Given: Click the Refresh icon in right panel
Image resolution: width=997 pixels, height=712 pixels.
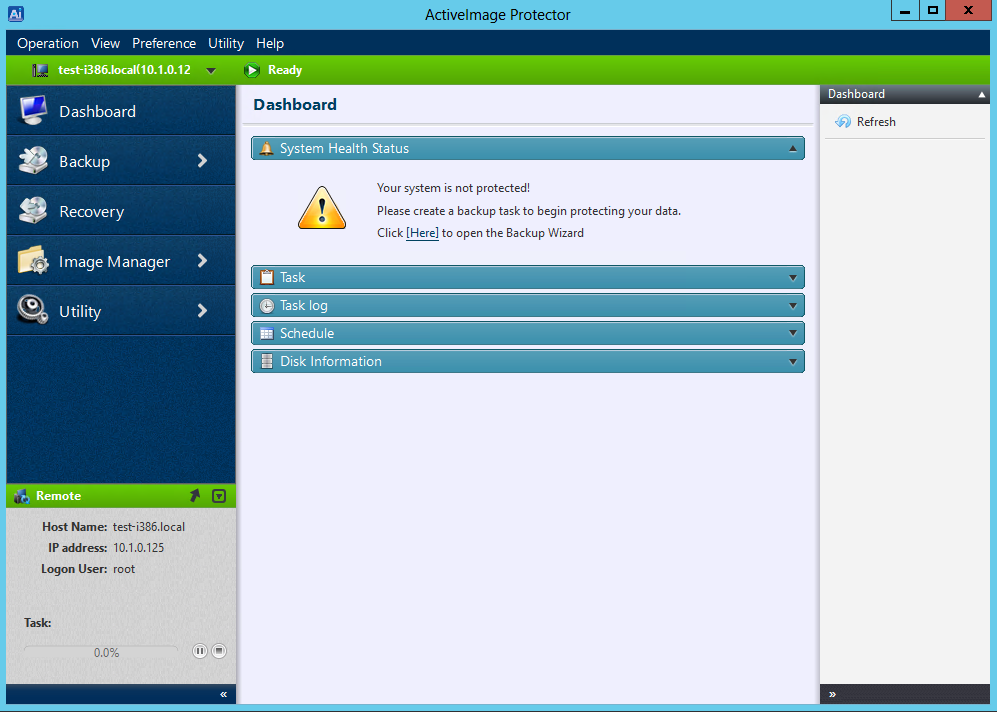Looking at the screenshot, I should tap(842, 122).
